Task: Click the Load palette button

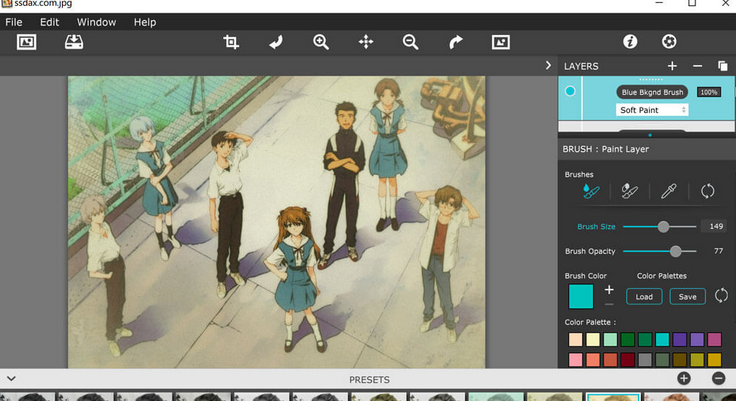Action: (x=644, y=297)
